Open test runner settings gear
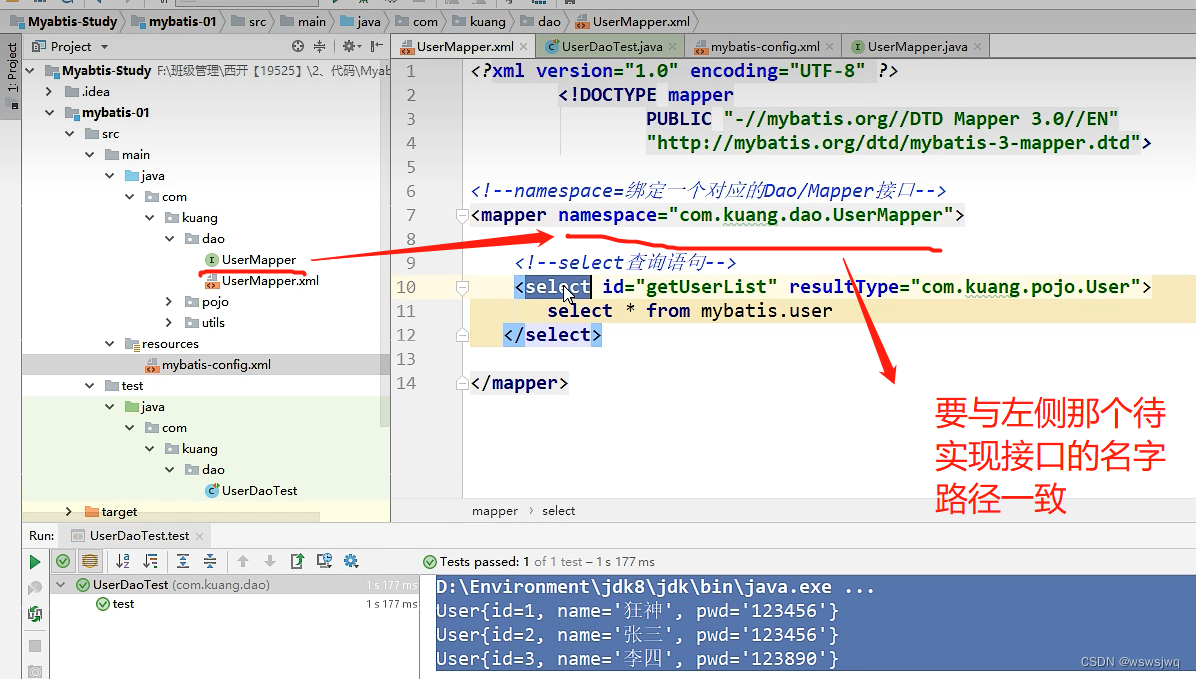 pos(351,561)
